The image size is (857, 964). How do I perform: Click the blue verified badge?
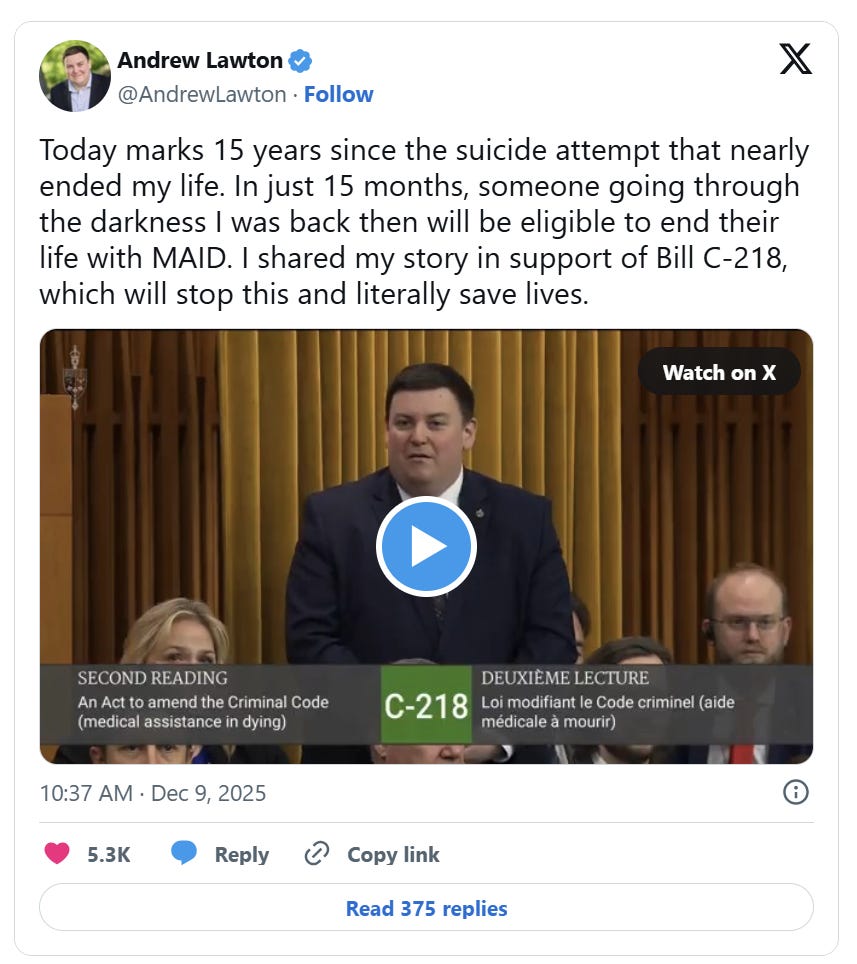(300, 61)
